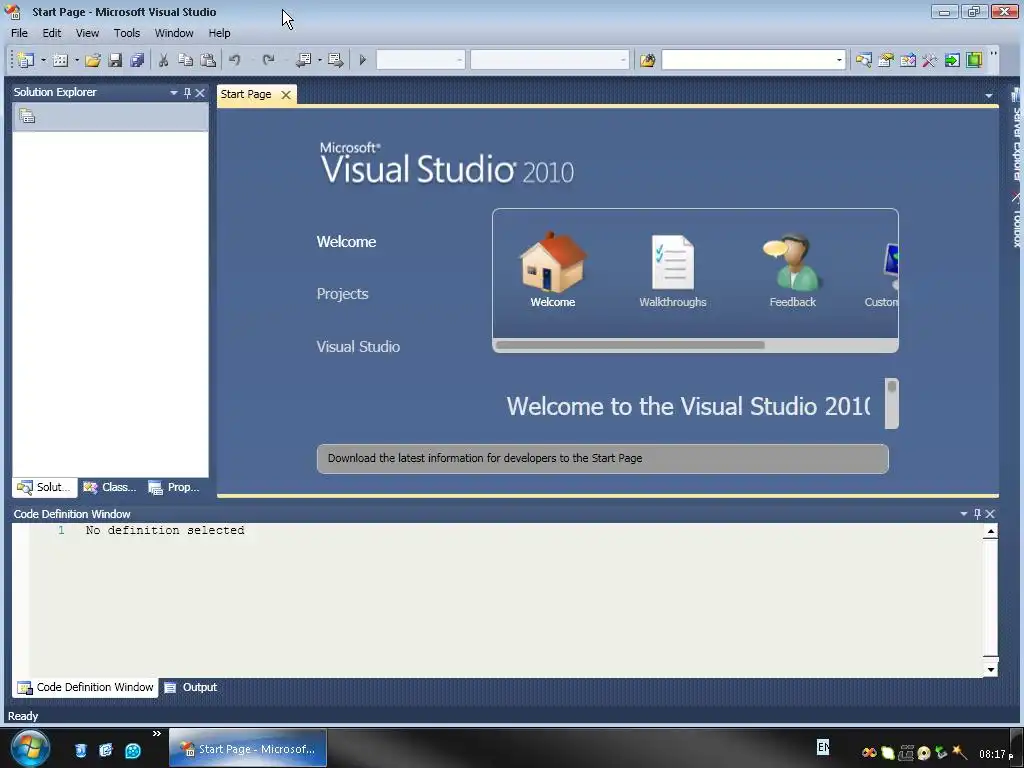Click the Navigate Forward toolbar icon
The height and width of the screenshot is (768, 1024).
click(336, 60)
